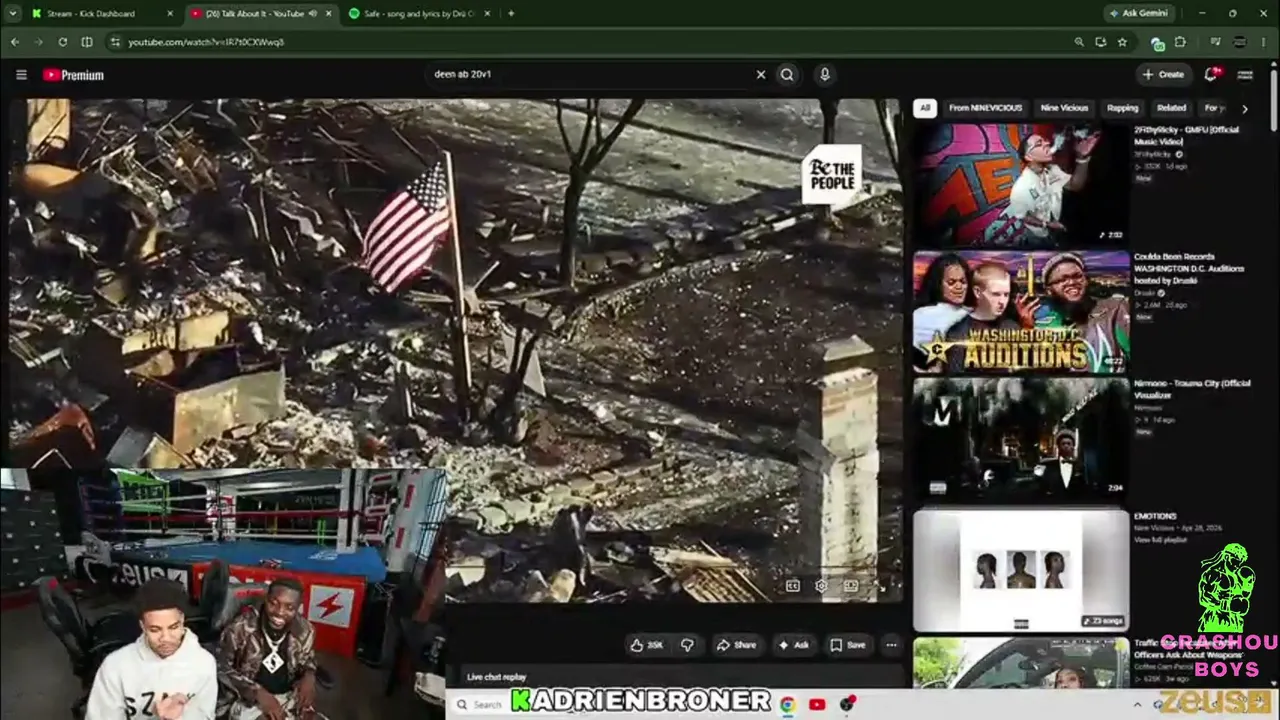Share the video
The height and width of the screenshot is (720, 1280).
736,645
